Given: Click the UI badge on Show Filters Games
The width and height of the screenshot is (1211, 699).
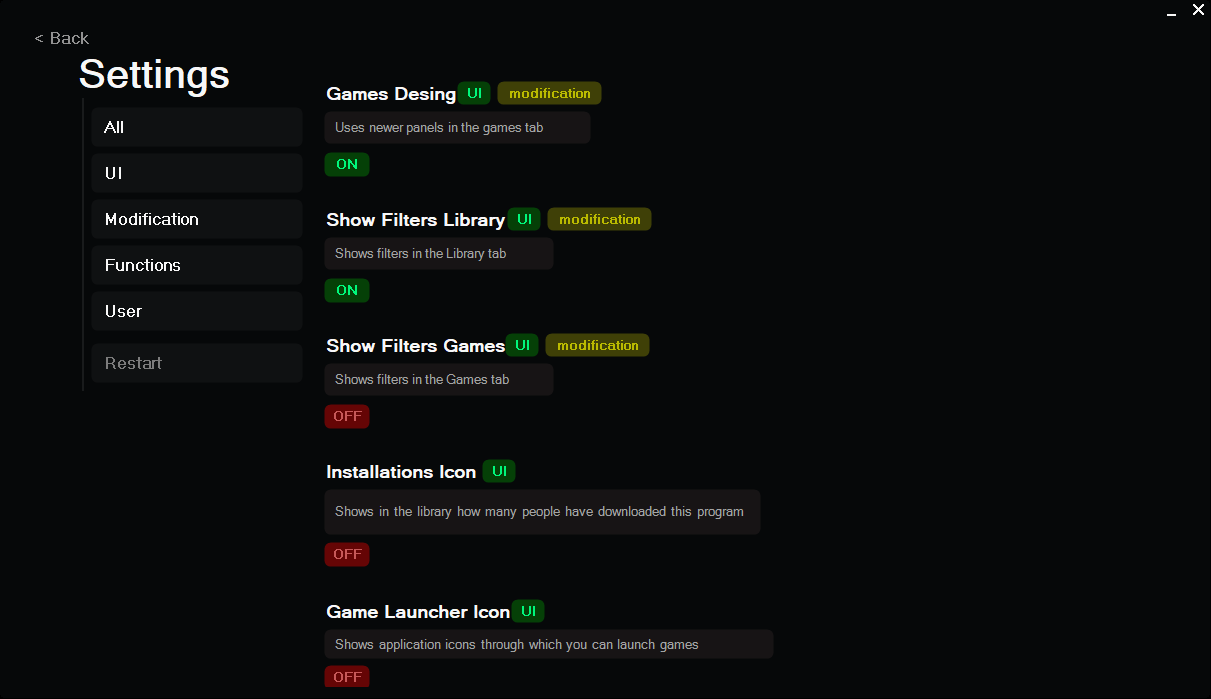Looking at the screenshot, I should 522,344.
